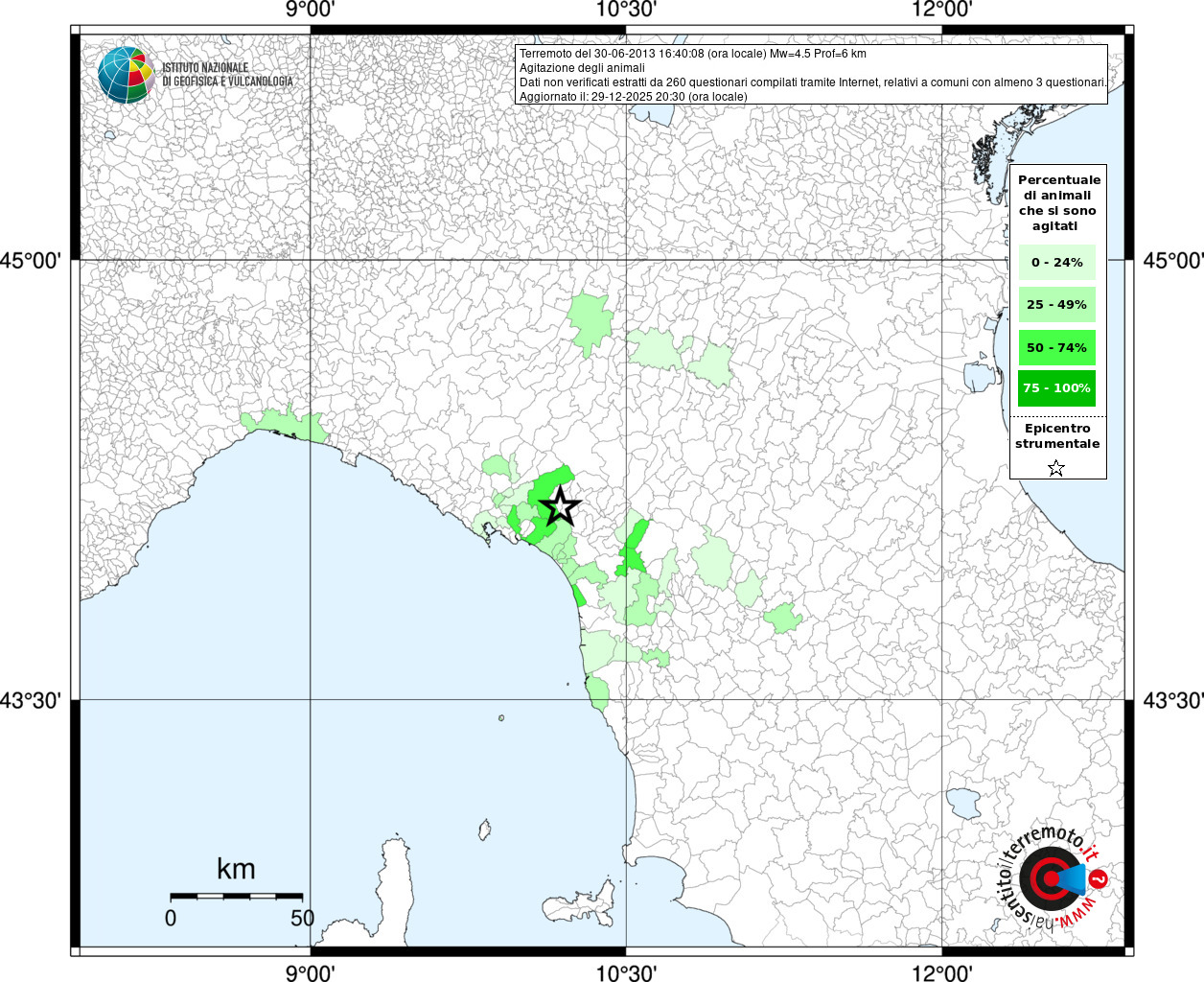Click the left 43°30' latitude label
1204x982 pixels.
(x=31, y=700)
